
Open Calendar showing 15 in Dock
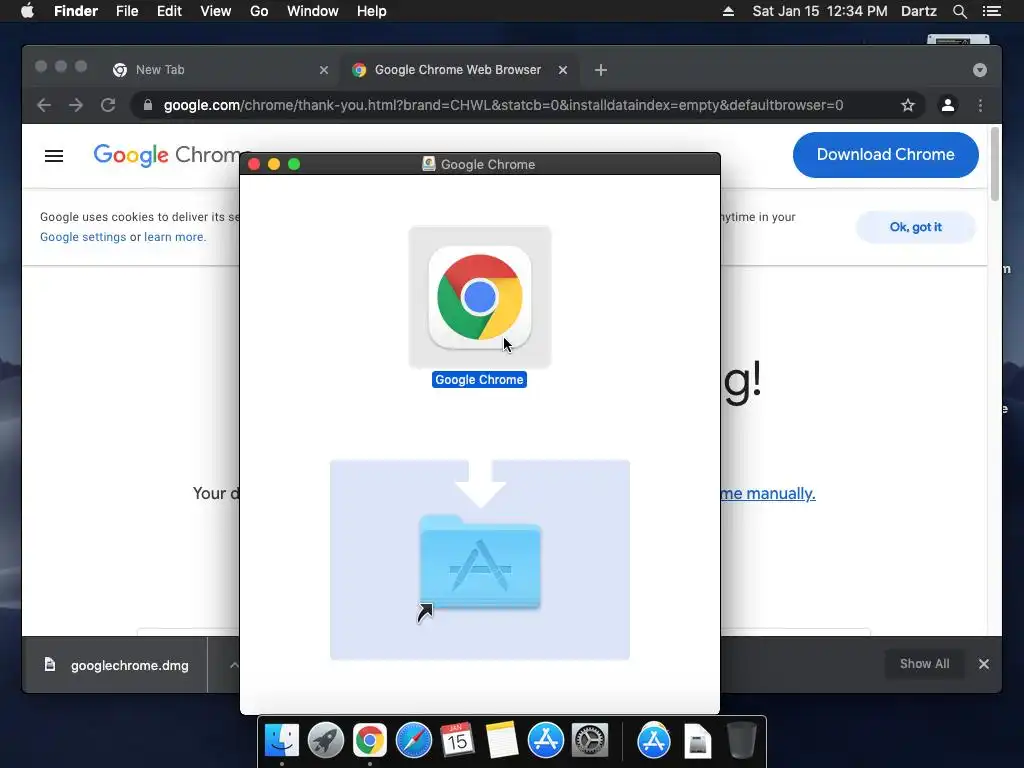[x=457, y=741]
